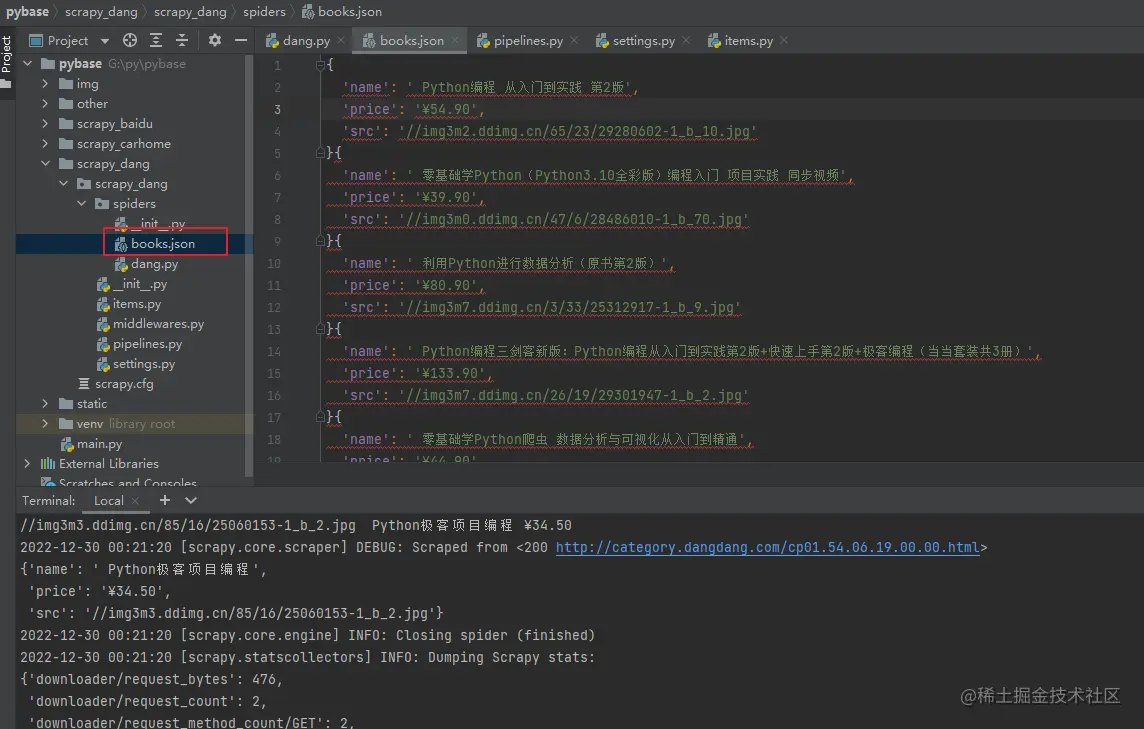Click the 'price': '¥133.90' line in editor
The height and width of the screenshot is (729, 1144).
point(418,374)
